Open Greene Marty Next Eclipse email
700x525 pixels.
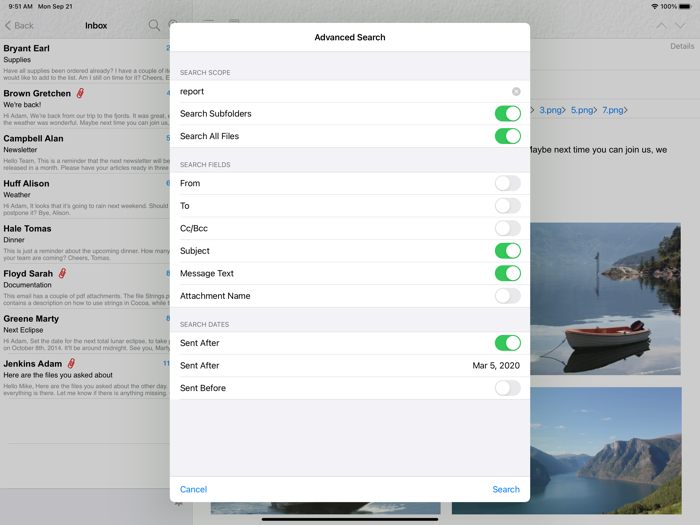85,333
